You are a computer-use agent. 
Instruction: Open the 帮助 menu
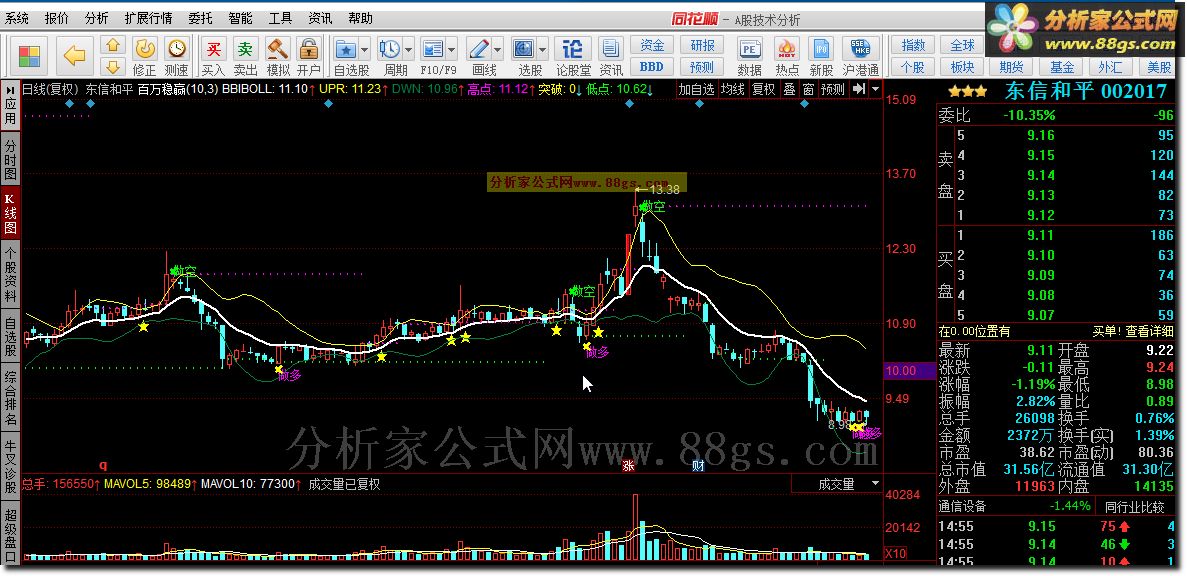(x=360, y=18)
